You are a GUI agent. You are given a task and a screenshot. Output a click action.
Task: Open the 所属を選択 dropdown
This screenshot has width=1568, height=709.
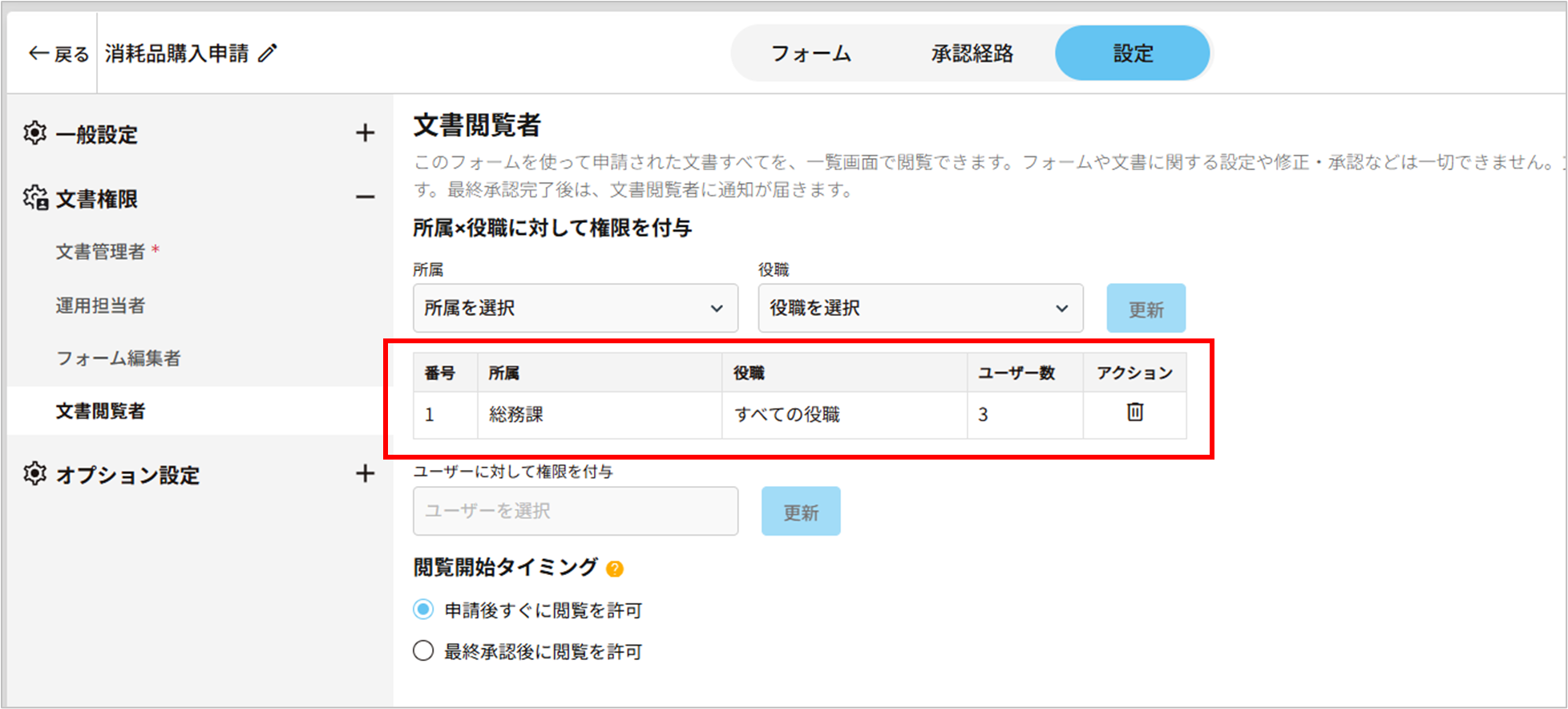pos(575,308)
